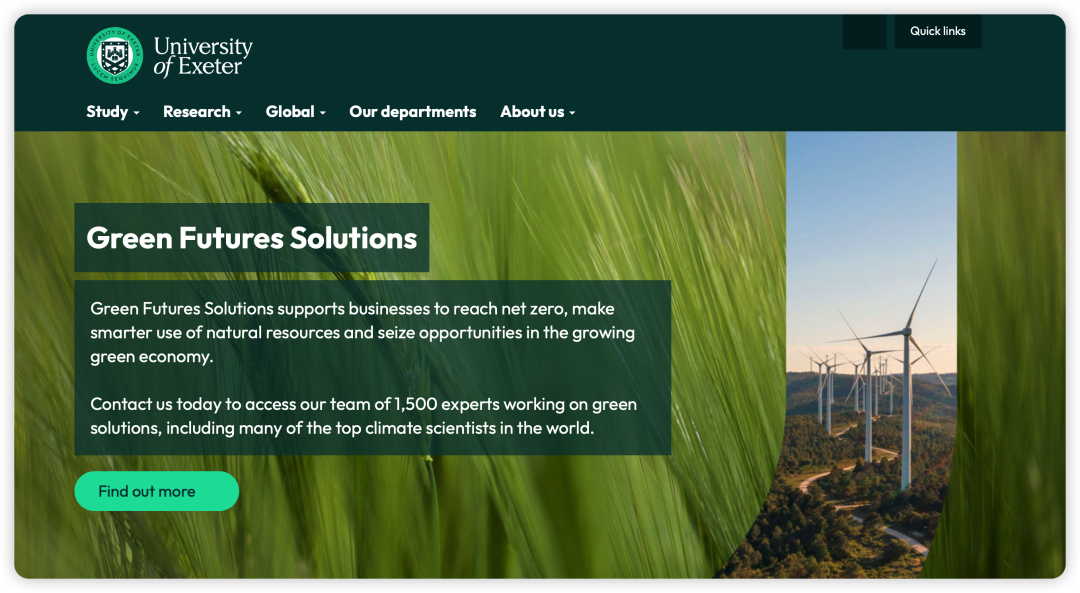Click the University of Exeter crest logo

(x=115, y=56)
